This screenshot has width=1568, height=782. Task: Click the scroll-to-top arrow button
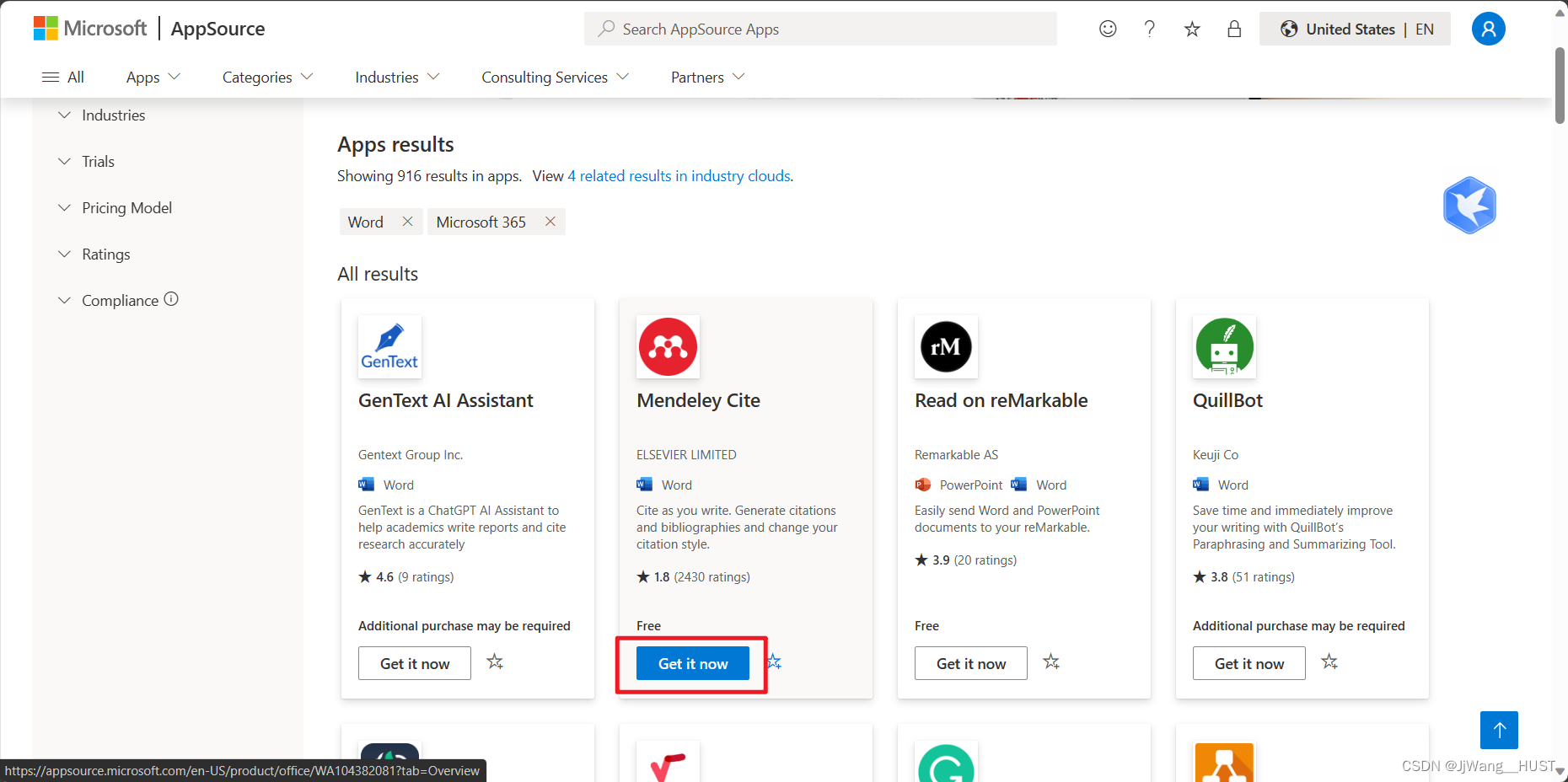coord(1499,730)
